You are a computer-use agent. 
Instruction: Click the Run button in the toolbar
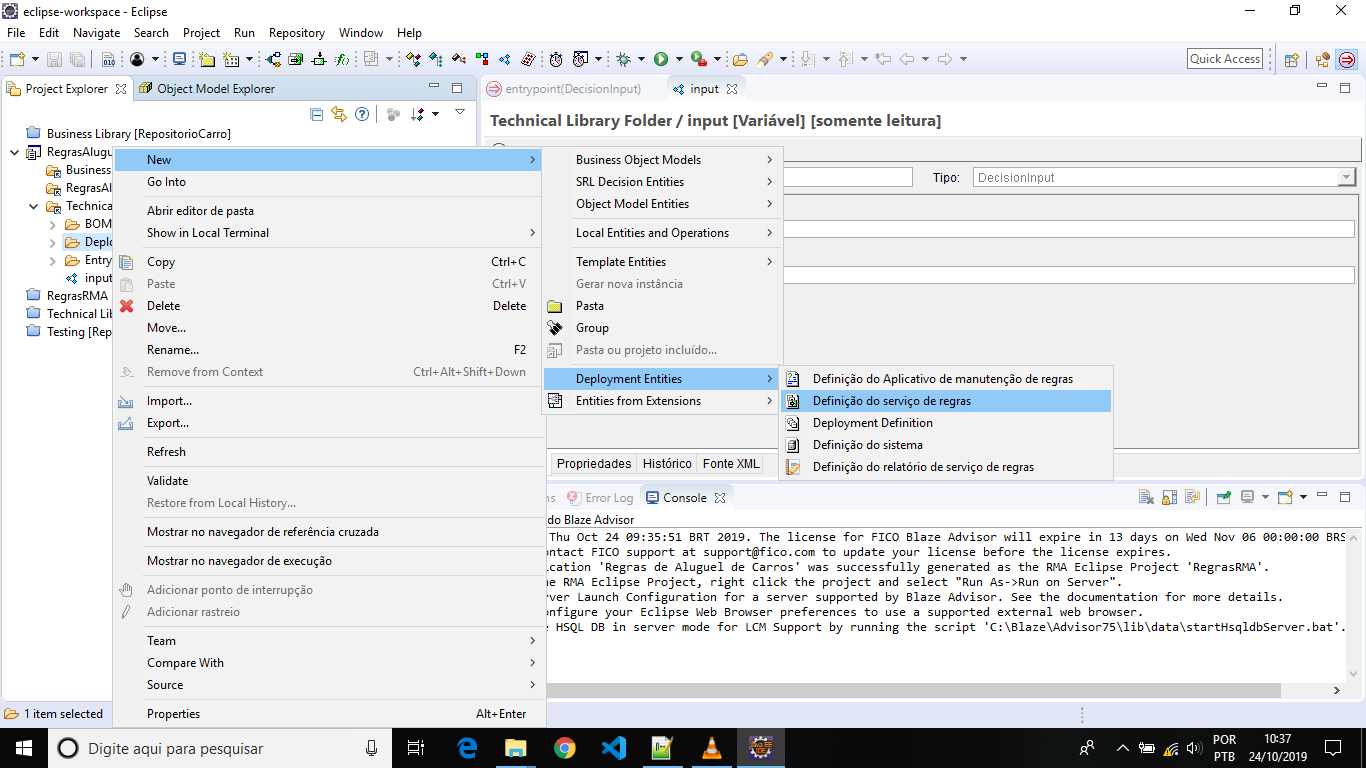661,59
